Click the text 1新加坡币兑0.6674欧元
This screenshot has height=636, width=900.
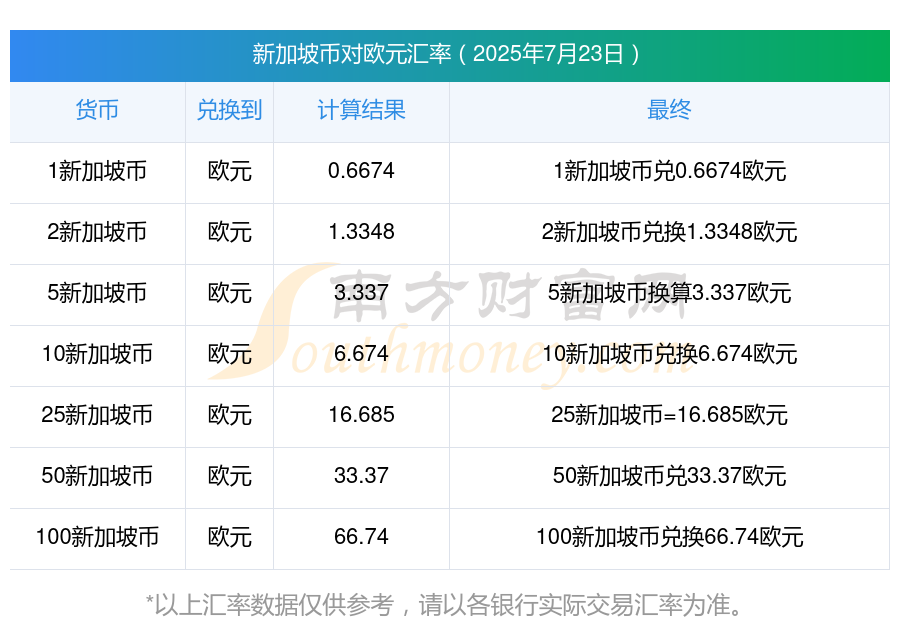coord(669,171)
